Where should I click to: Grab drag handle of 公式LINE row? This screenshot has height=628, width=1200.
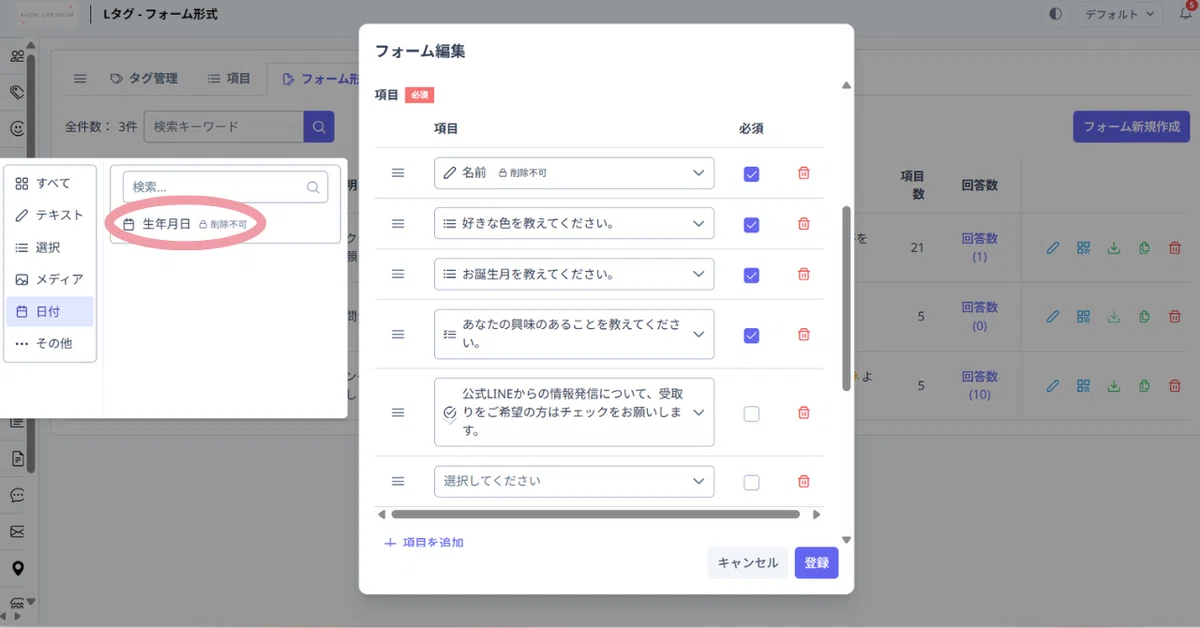pos(398,412)
